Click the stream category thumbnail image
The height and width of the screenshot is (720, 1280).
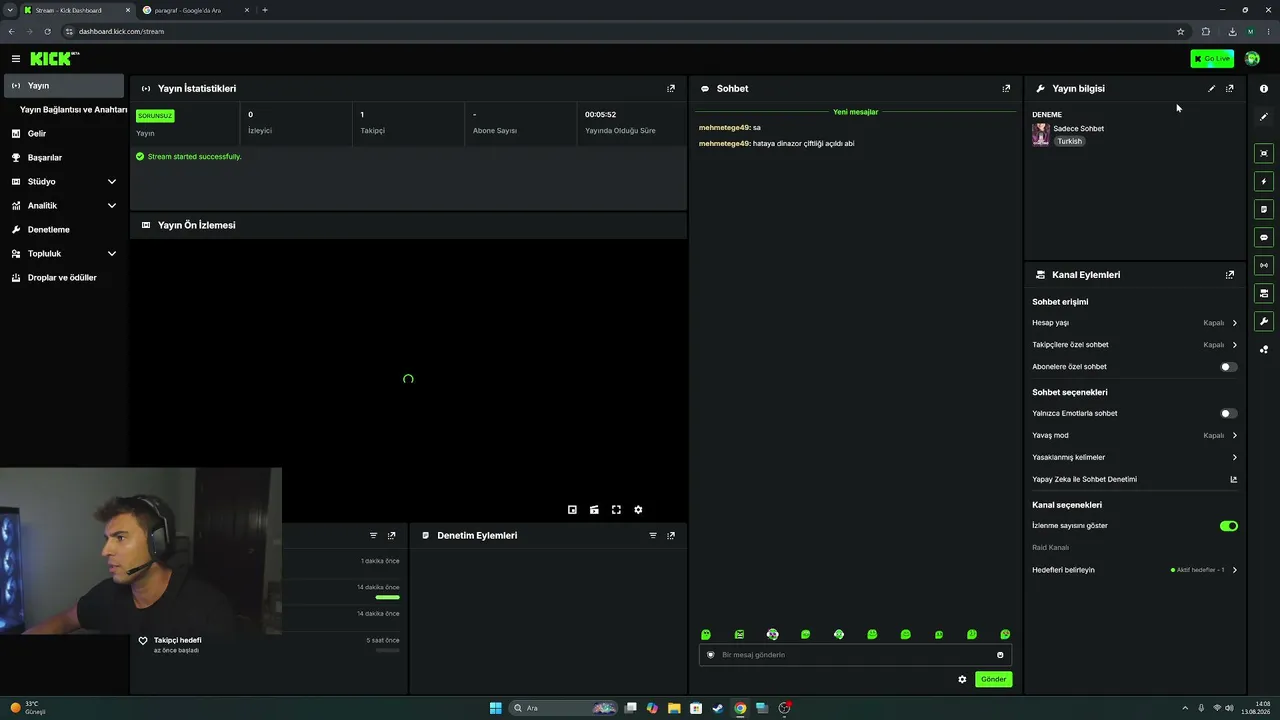tap(1041, 134)
